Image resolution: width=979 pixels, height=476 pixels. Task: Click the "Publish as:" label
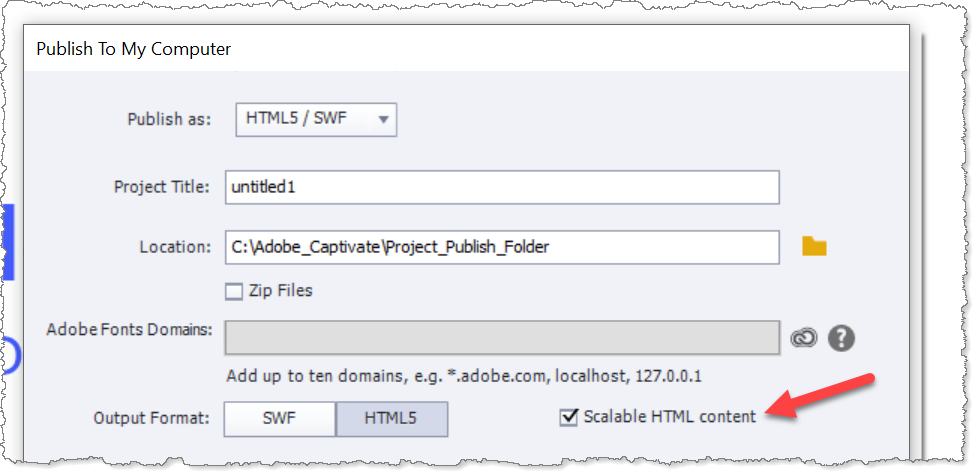click(169, 119)
